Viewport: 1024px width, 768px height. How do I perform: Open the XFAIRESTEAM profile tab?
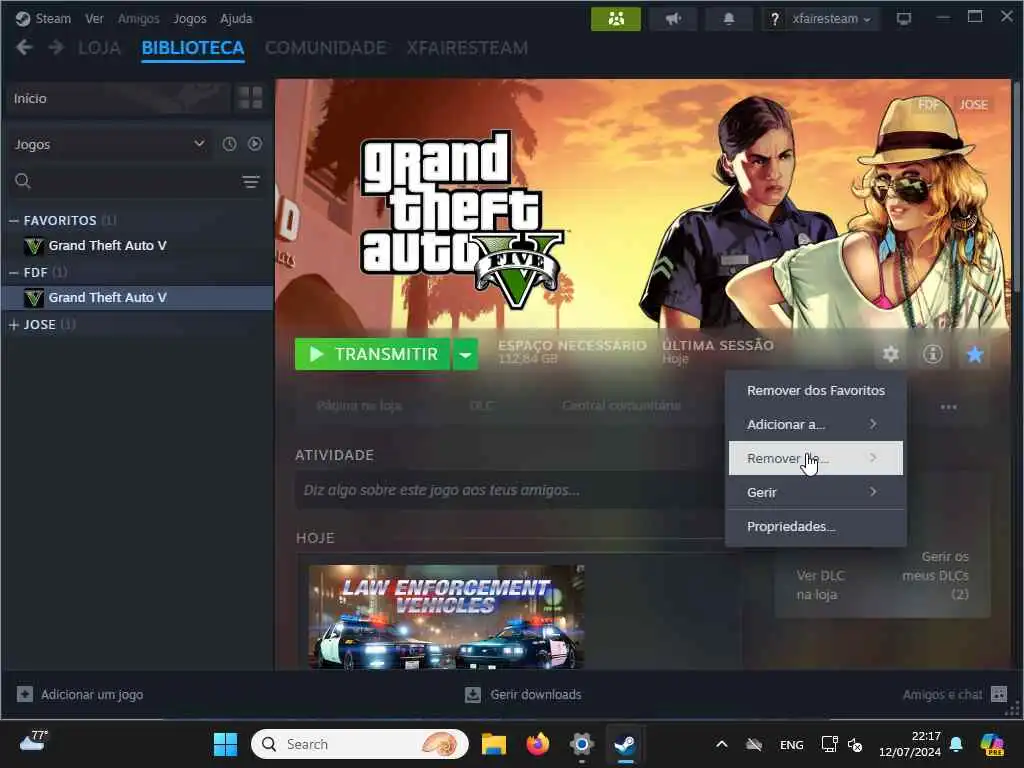467,48
